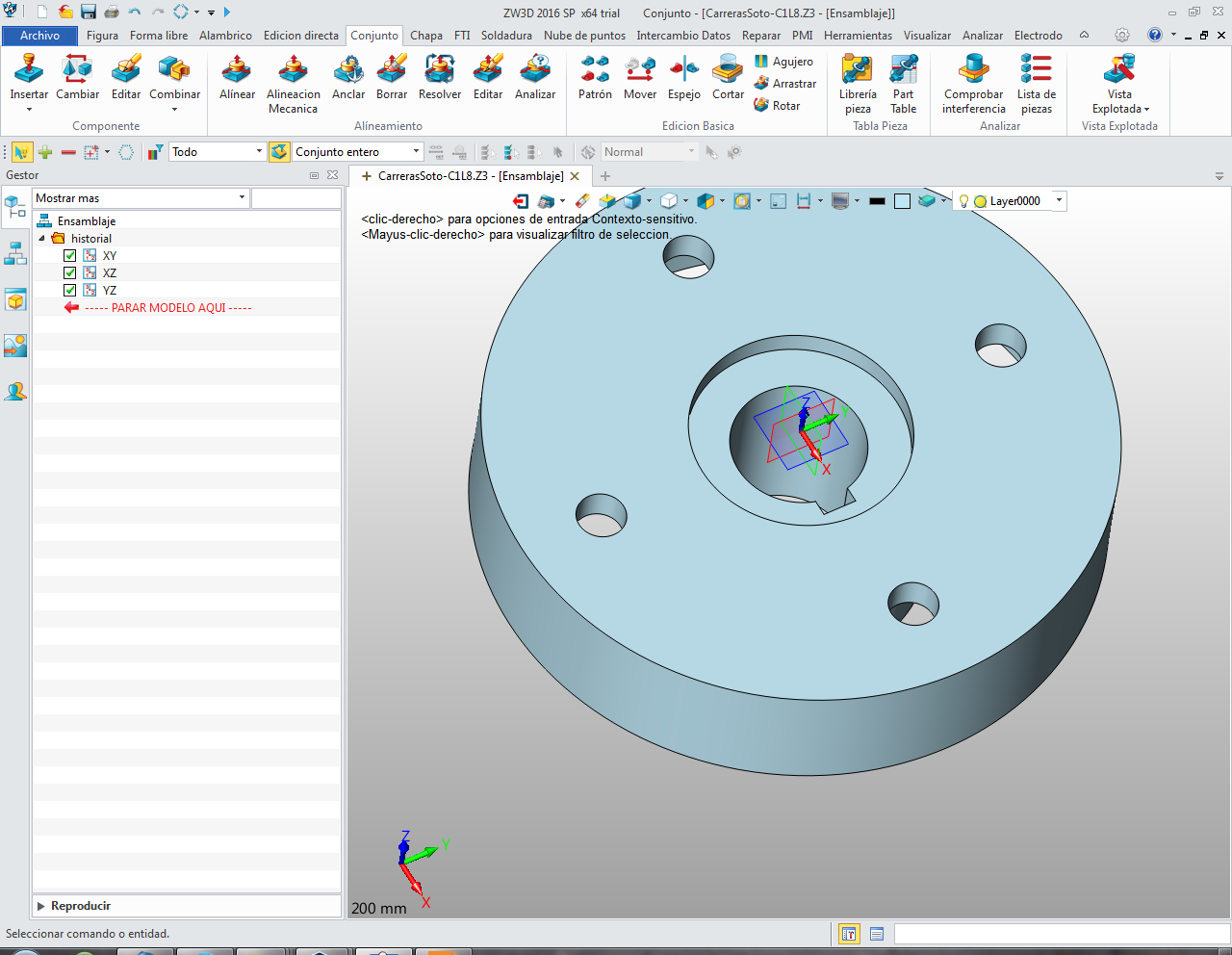Switch to the Soldadura ribbon tab
Screen dimensions: 1232x955
[x=506, y=36]
